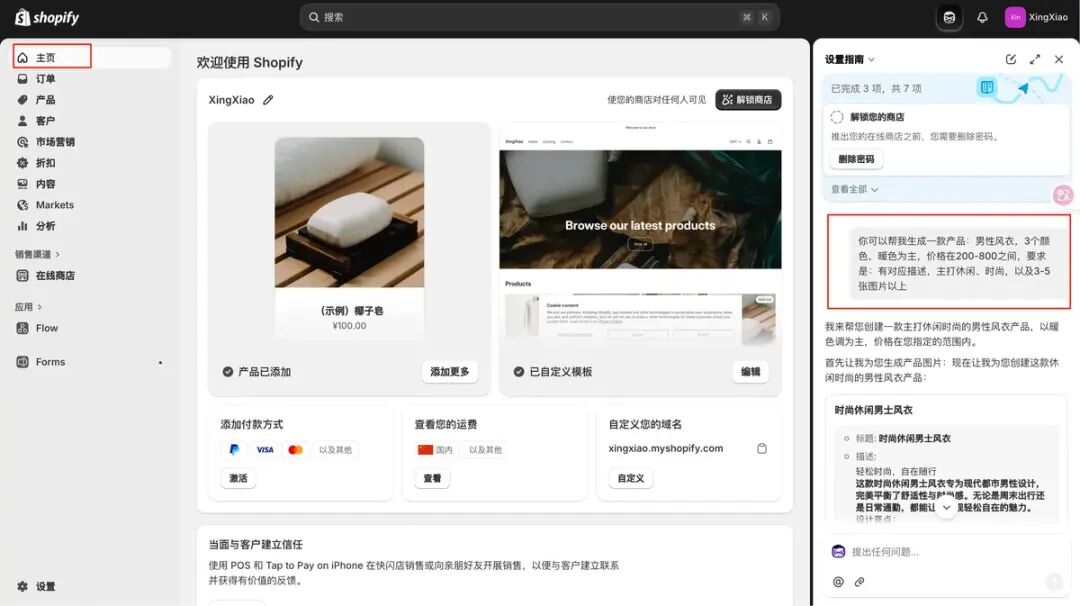Click the notification bell icon
Viewport: 1080px width, 606px height.
tap(982, 17)
